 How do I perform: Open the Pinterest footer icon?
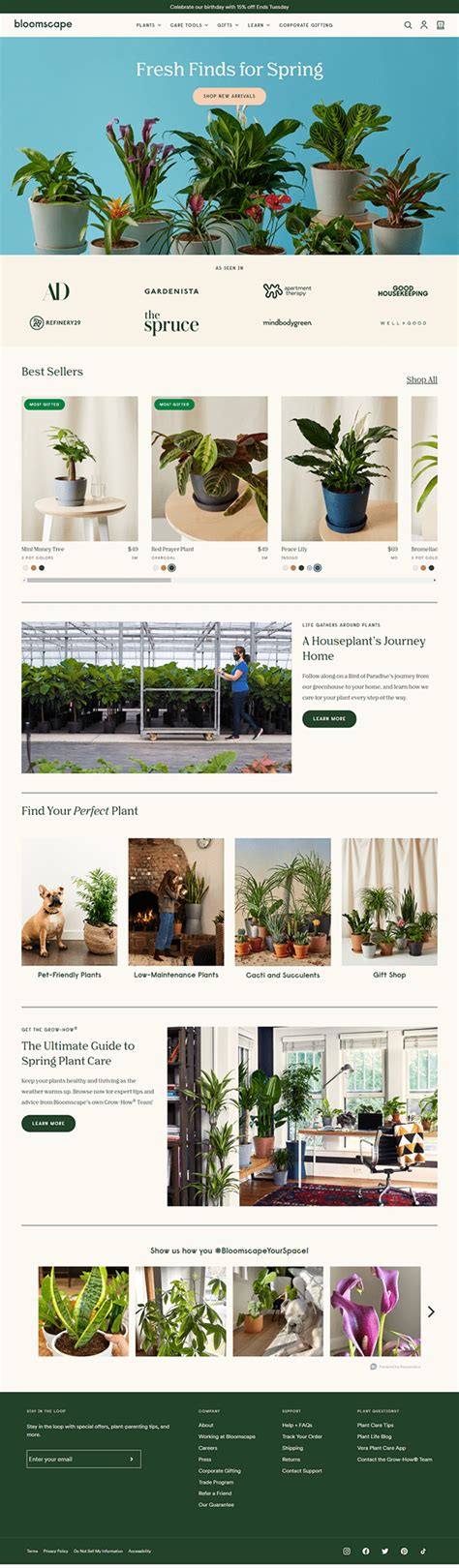tap(404, 1551)
